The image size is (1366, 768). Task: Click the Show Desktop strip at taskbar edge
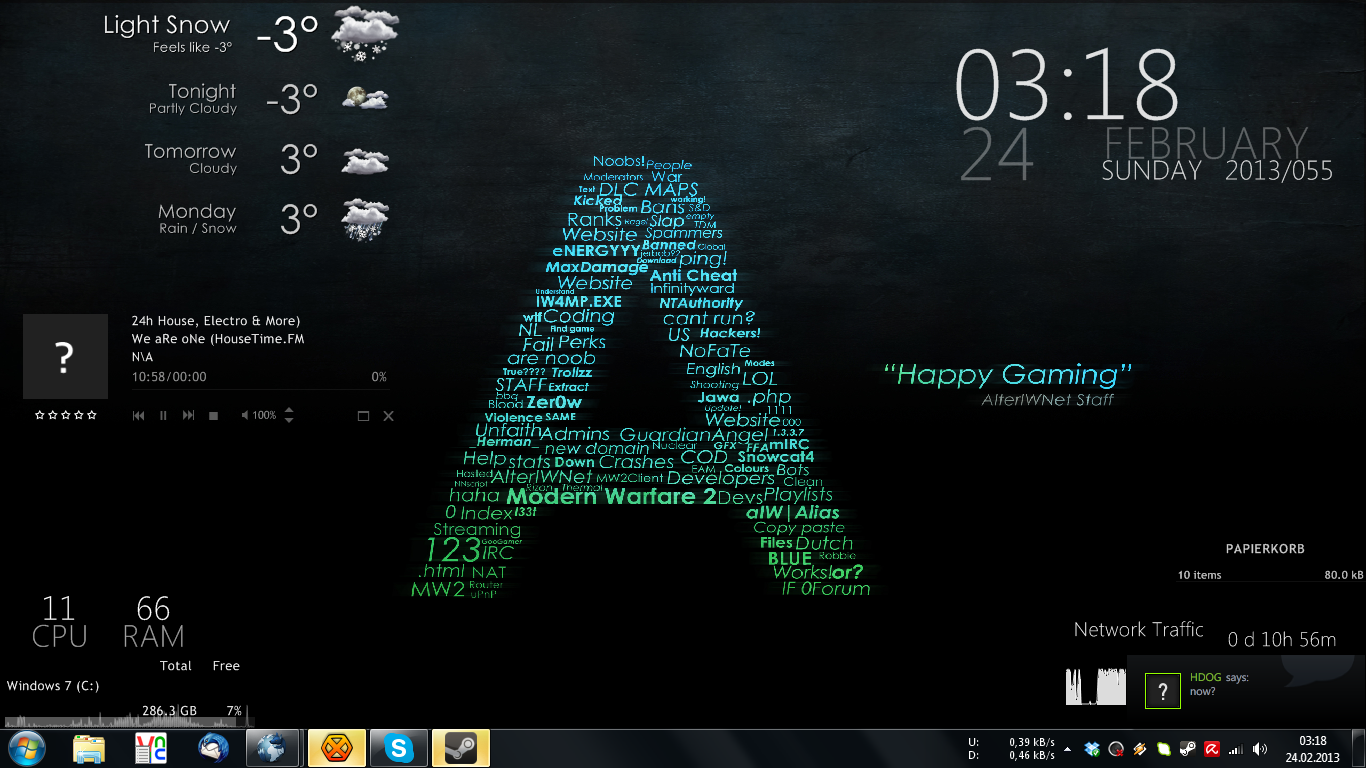(1359, 748)
